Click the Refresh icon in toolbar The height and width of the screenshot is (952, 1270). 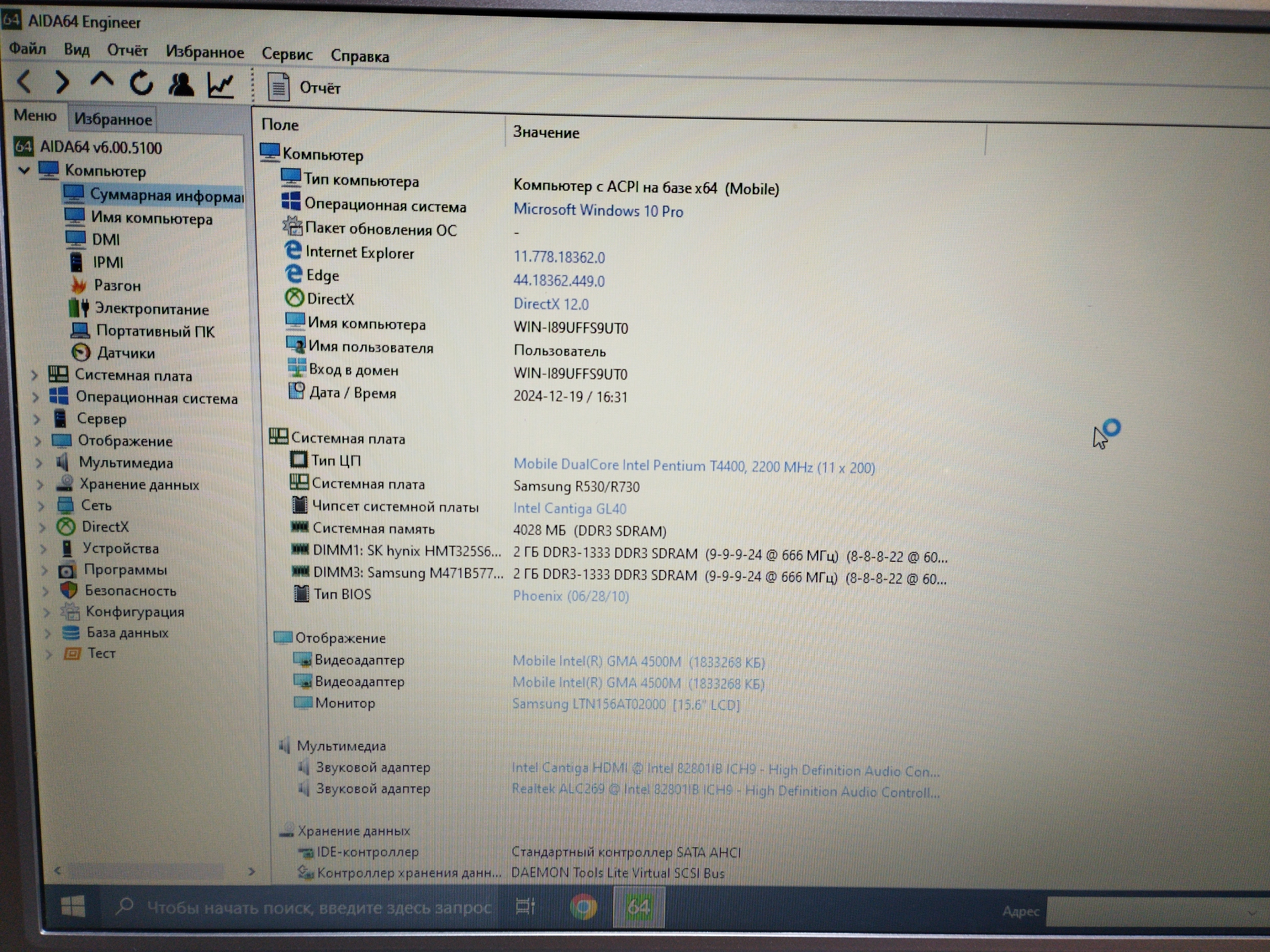[x=141, y=83]
